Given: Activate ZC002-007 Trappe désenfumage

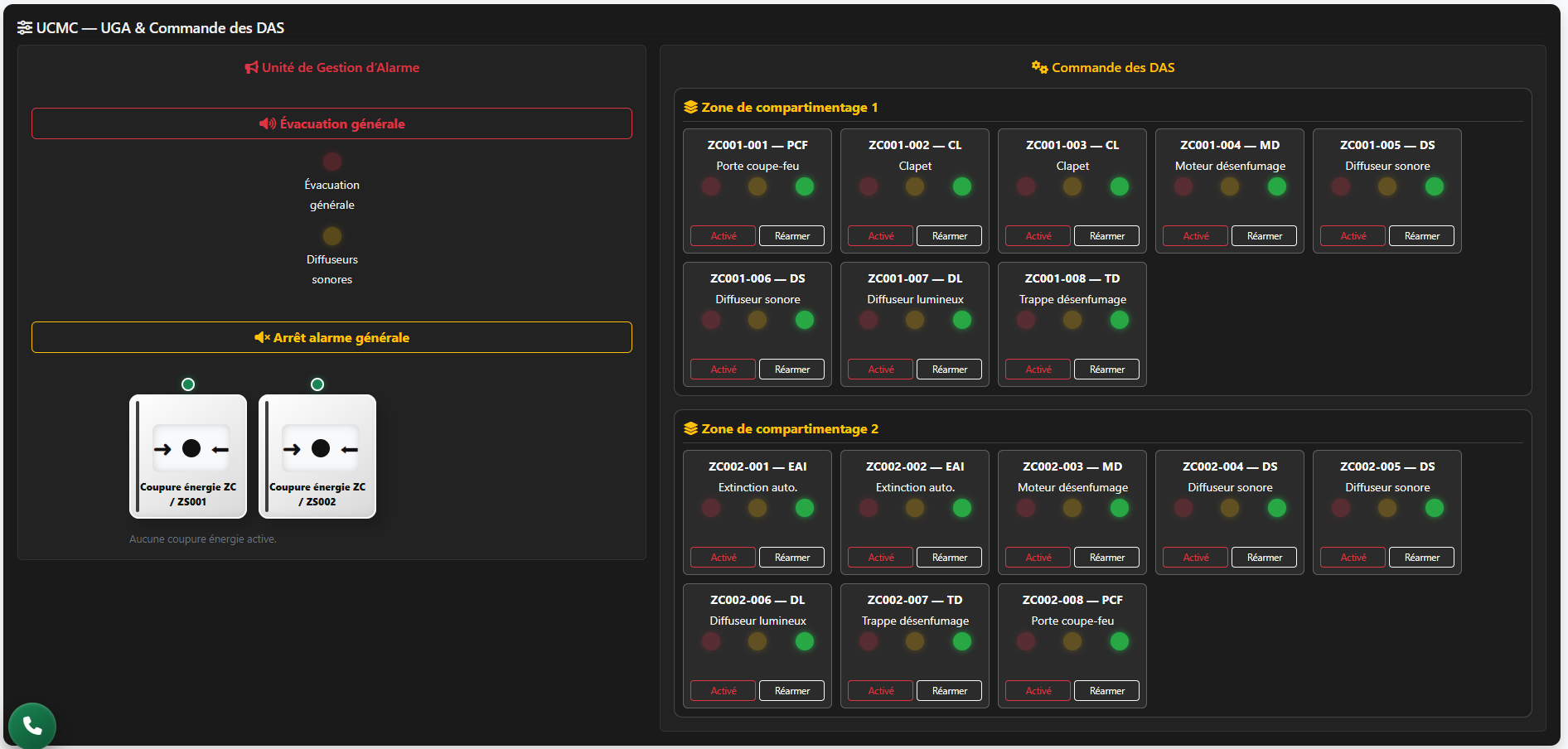Looking at the screenshot, I should 881,691.
